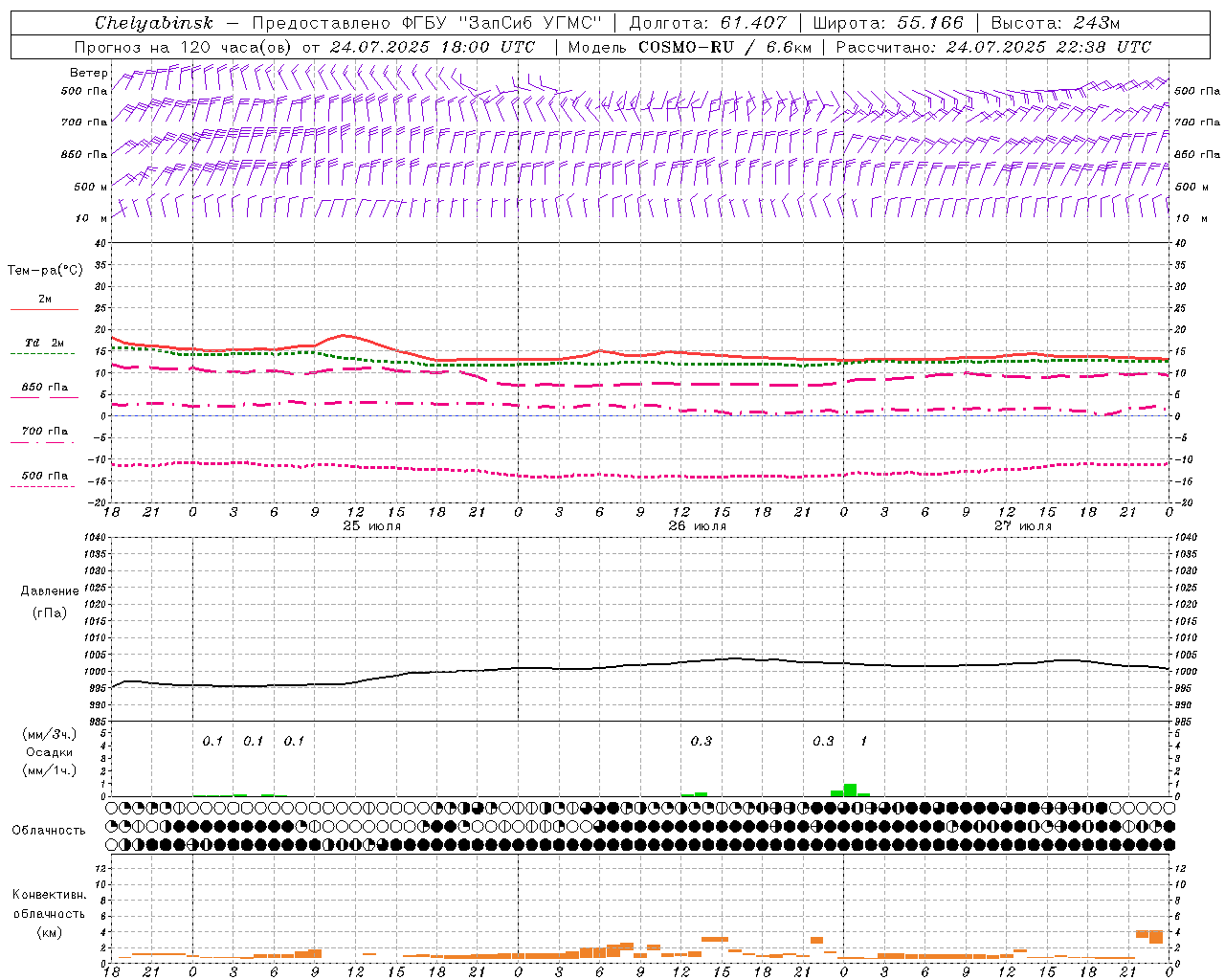Image resolution: width=1225 pixels, height=980 pixels.
Task: Click the 'Облачность' cloud cover label
Action: [x=49, y=831]
